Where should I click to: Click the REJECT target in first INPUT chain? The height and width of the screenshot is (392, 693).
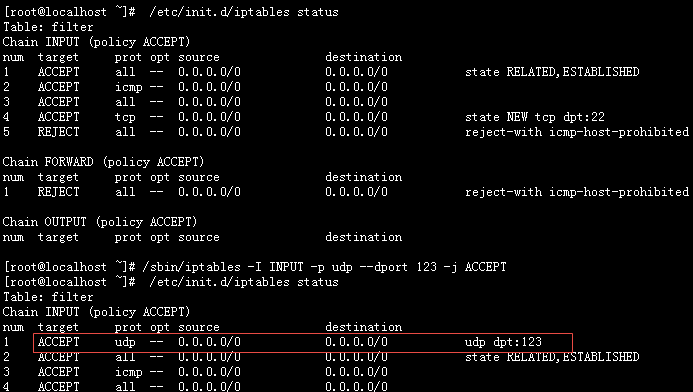[58, 132]
